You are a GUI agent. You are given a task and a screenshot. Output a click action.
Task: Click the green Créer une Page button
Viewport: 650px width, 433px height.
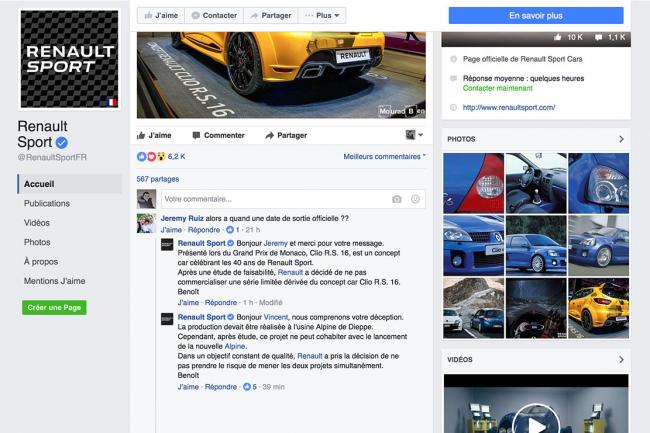[x=54, y=307]
